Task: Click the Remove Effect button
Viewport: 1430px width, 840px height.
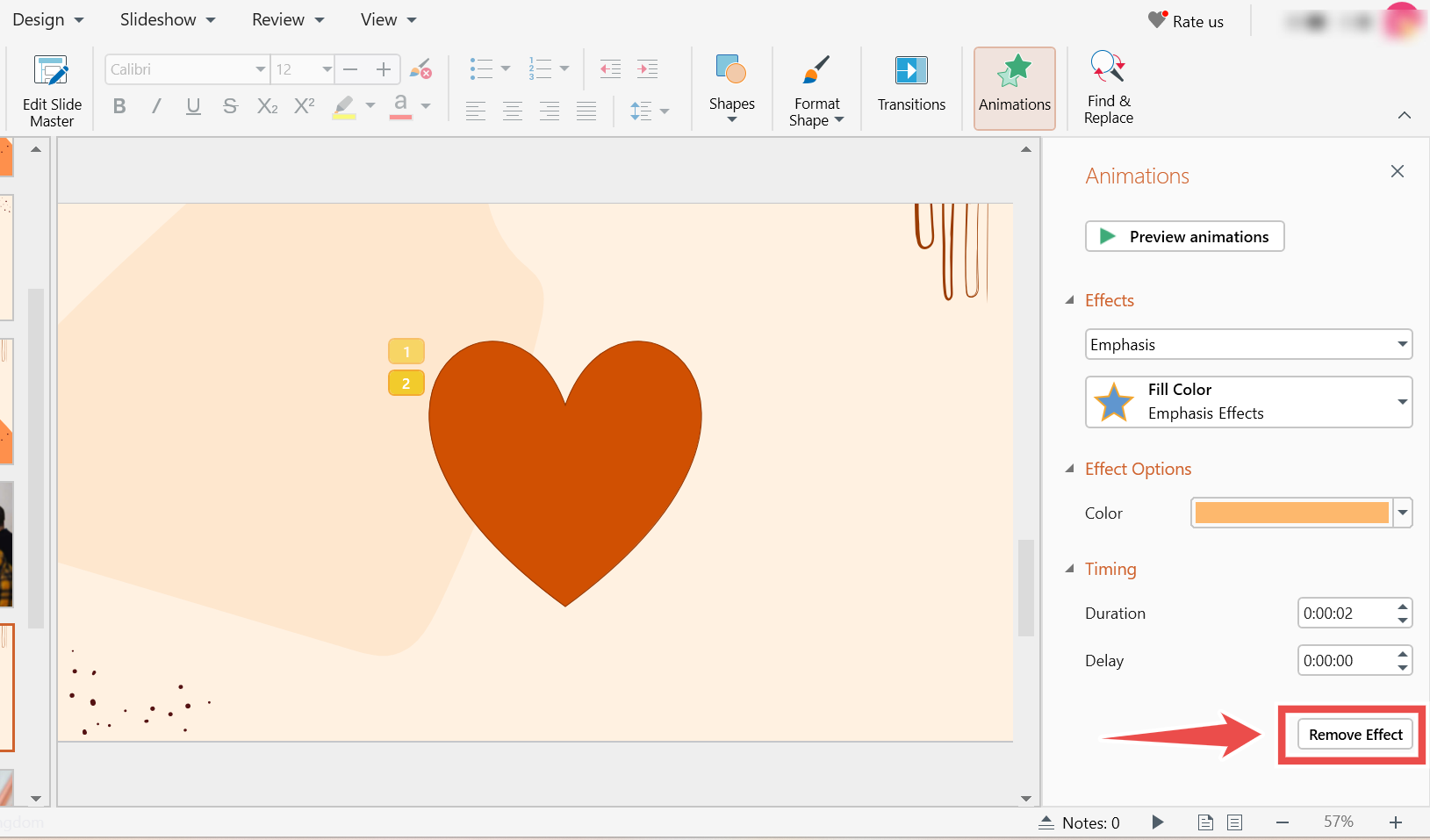Action: click(x=1355, y=735)
